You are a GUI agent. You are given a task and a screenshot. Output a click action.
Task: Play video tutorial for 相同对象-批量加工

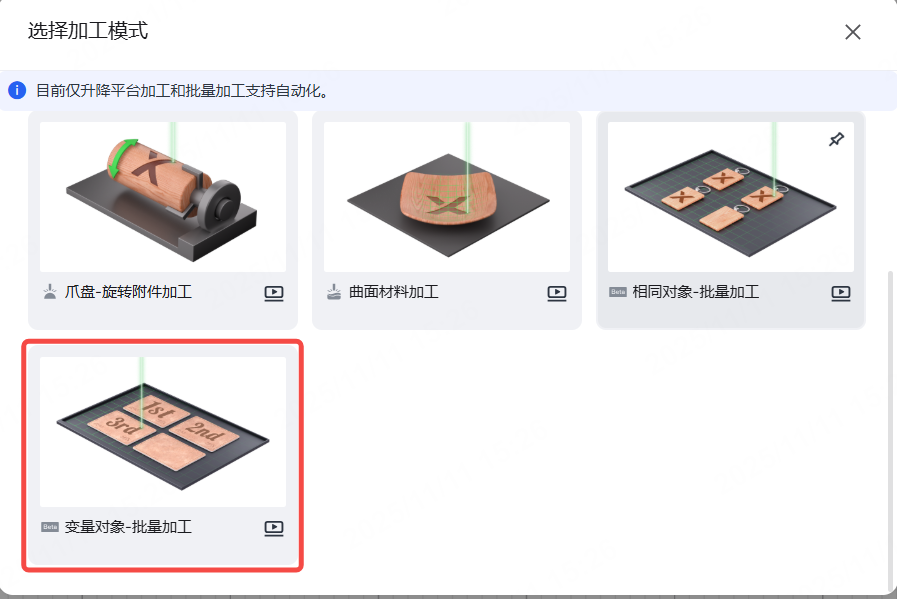click(840, 293)
